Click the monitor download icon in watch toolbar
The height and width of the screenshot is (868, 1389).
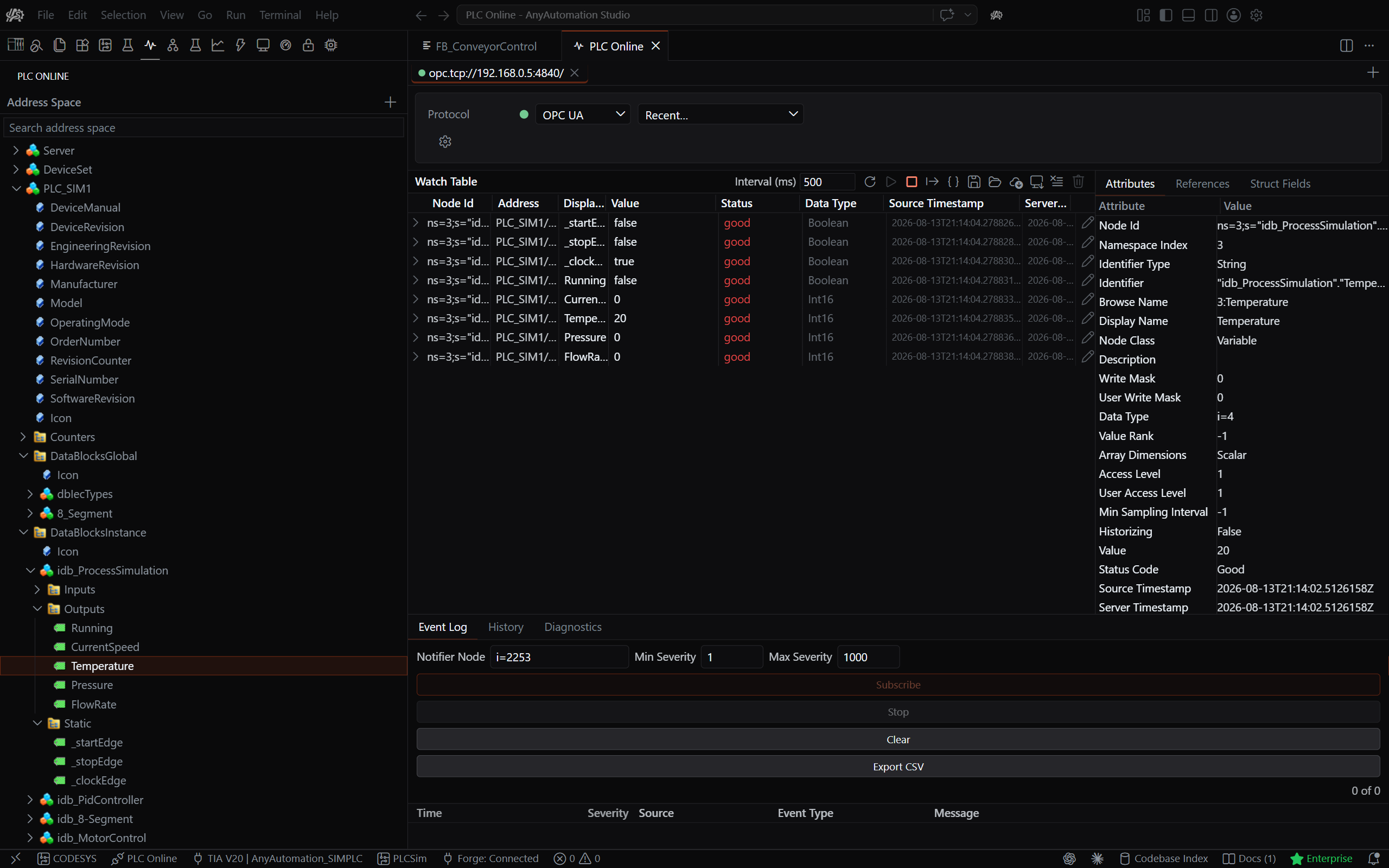(1036, 182)
